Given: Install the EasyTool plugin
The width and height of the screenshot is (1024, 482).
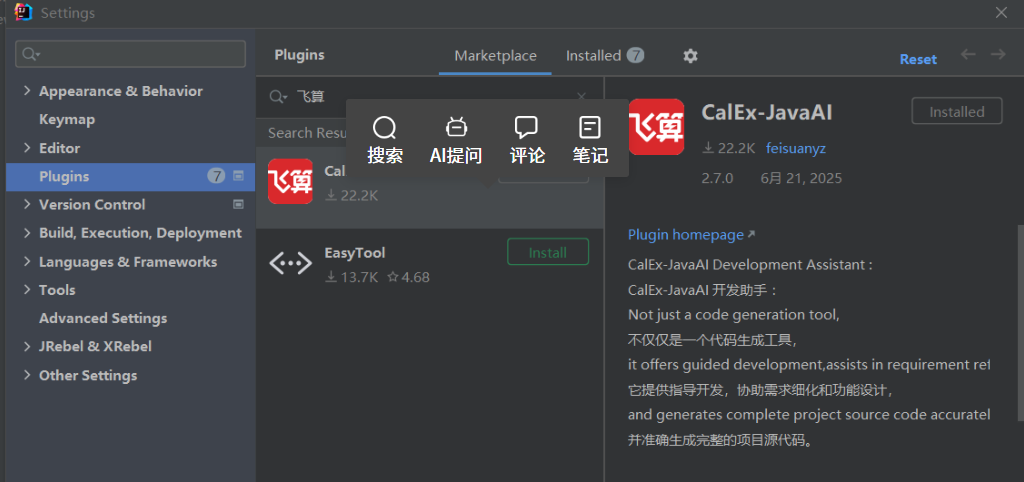Looking at the screenshot, I should (x=548, y=252).
